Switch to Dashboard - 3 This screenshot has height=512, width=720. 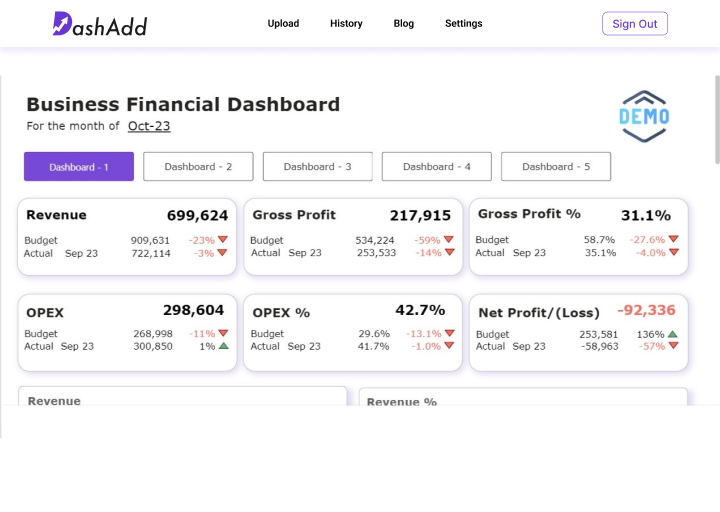coord(317,167)
